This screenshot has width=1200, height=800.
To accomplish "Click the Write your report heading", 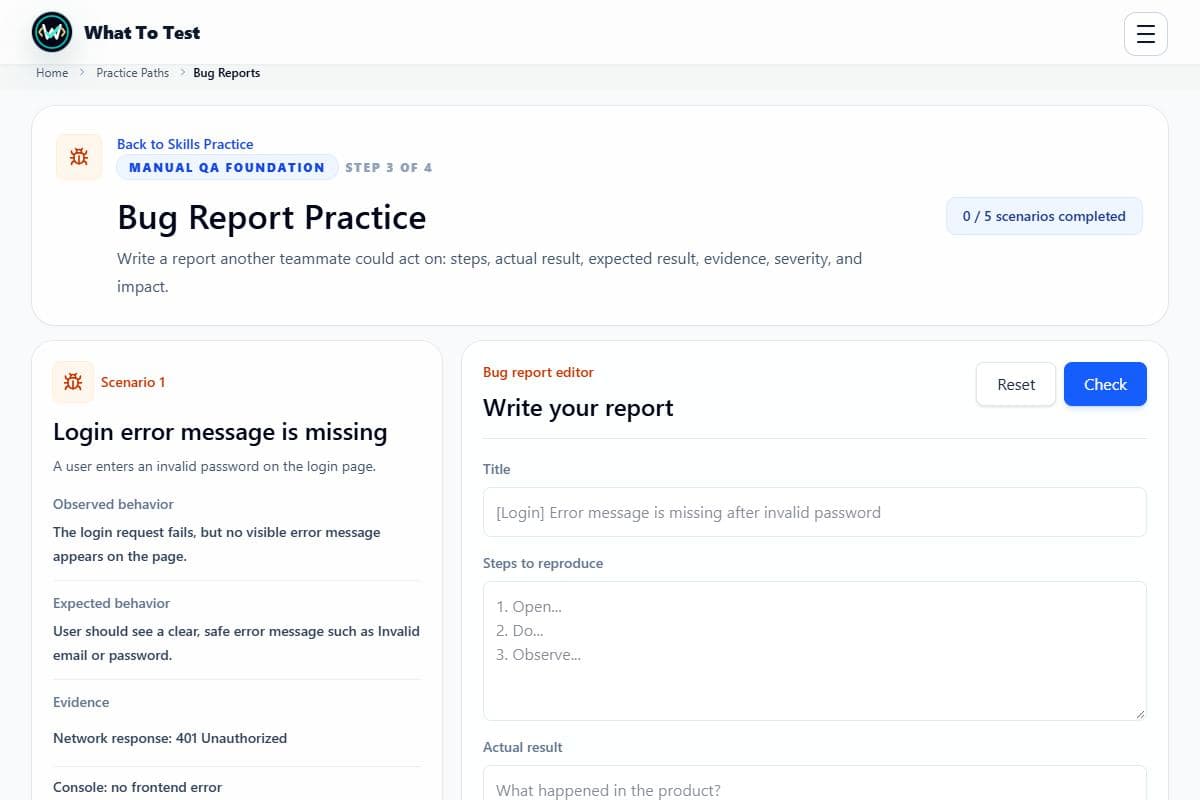I will coord(578,408).
